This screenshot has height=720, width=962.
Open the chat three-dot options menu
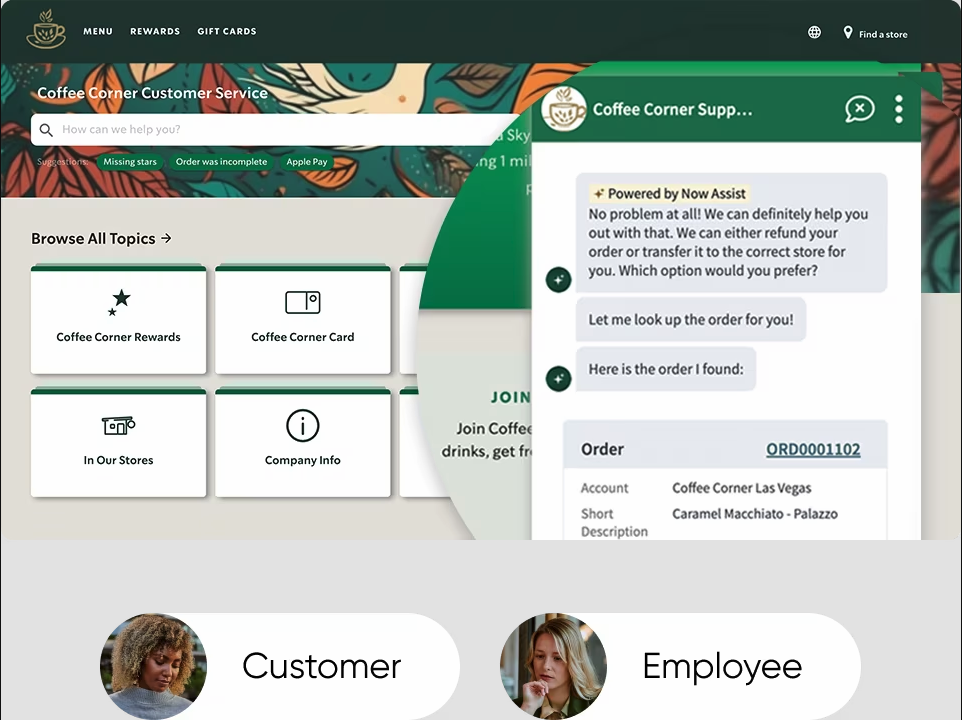pos(899,109)
